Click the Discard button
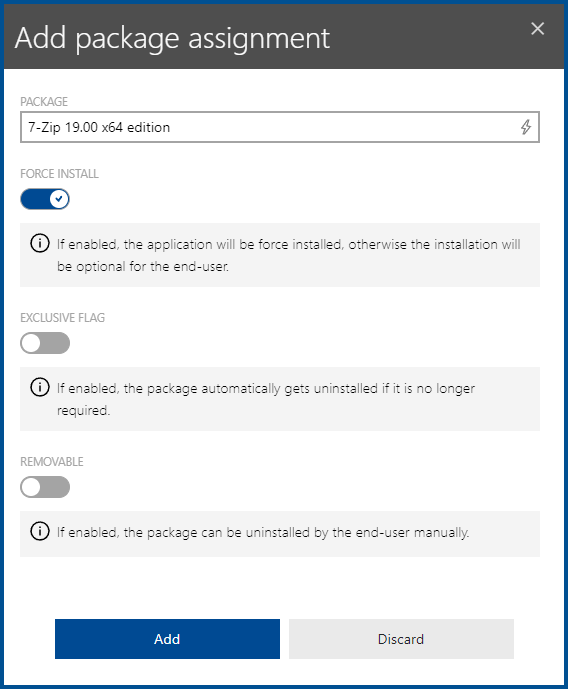Image resolution: width=568 pixels, height=689 pixels. 401,639
